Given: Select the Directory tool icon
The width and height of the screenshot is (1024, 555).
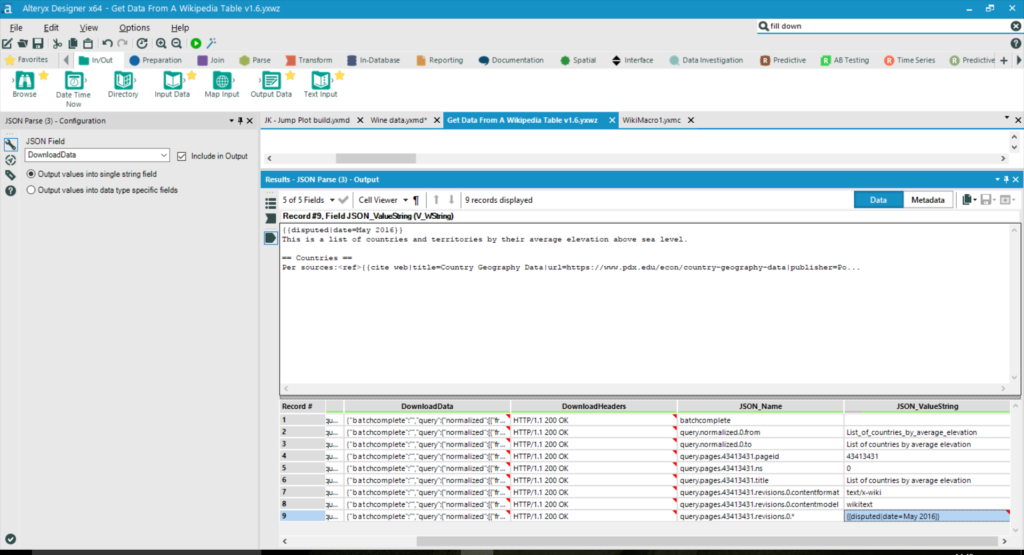Looking at the screenshot, I should click(123, 80).
